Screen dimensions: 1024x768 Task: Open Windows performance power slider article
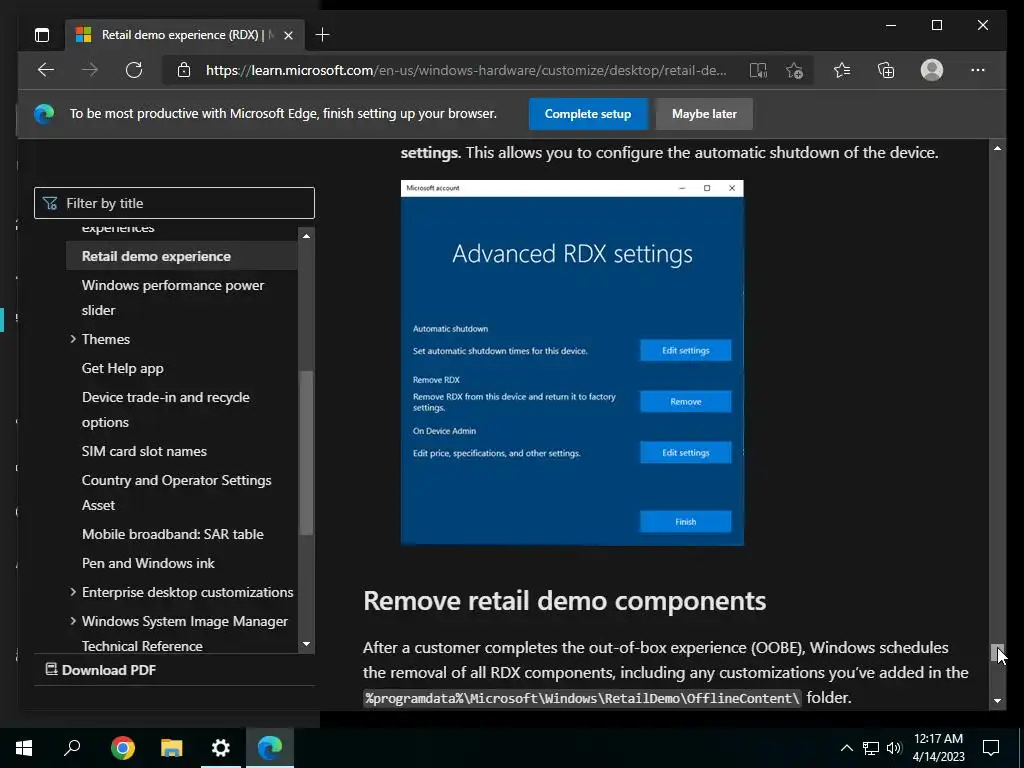[172, 298]
